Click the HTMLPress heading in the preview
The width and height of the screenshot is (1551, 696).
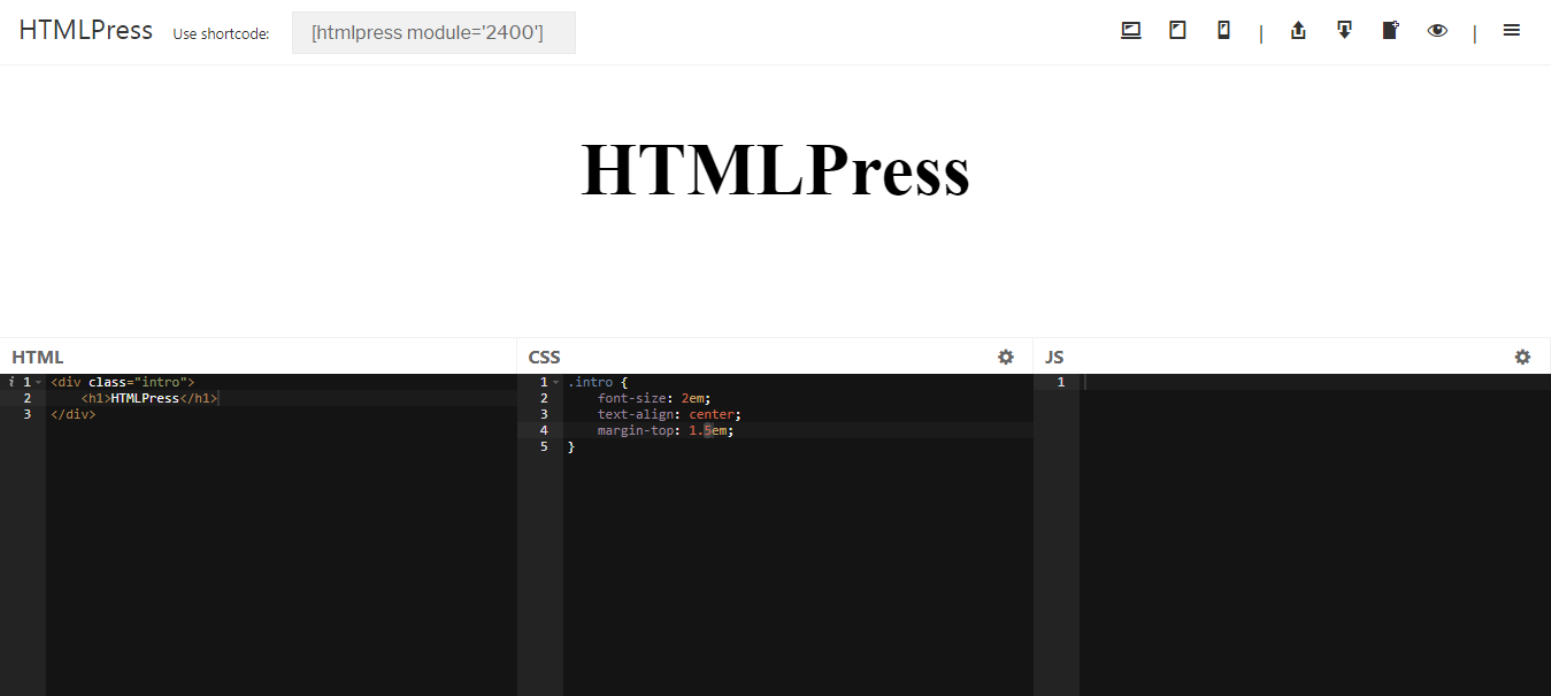(775, 170)
